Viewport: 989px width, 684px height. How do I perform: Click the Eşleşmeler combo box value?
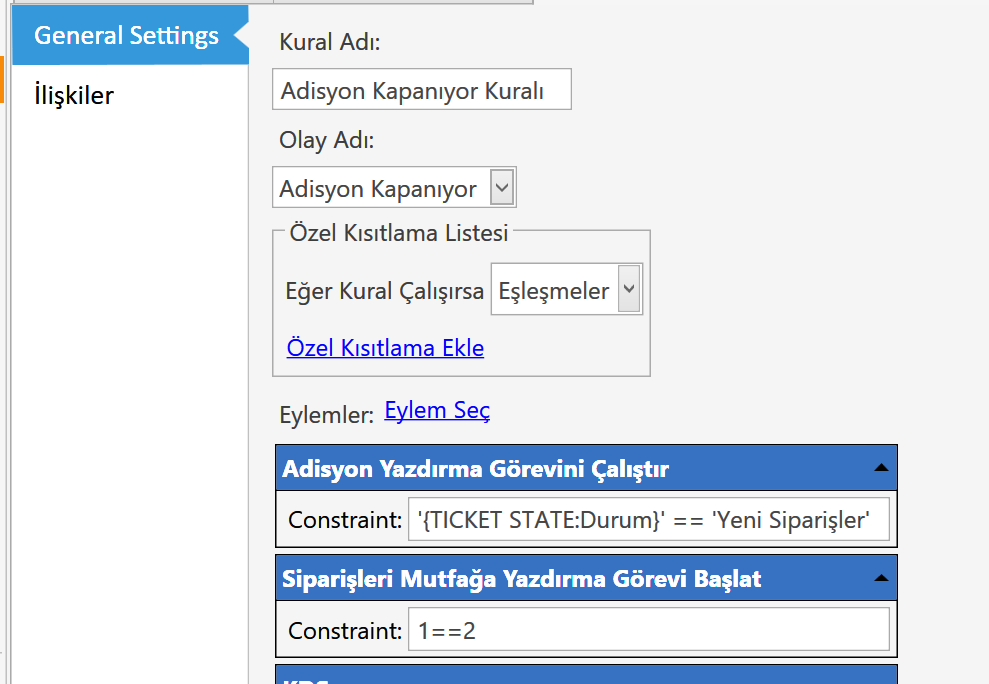click(x=554, y=291)
